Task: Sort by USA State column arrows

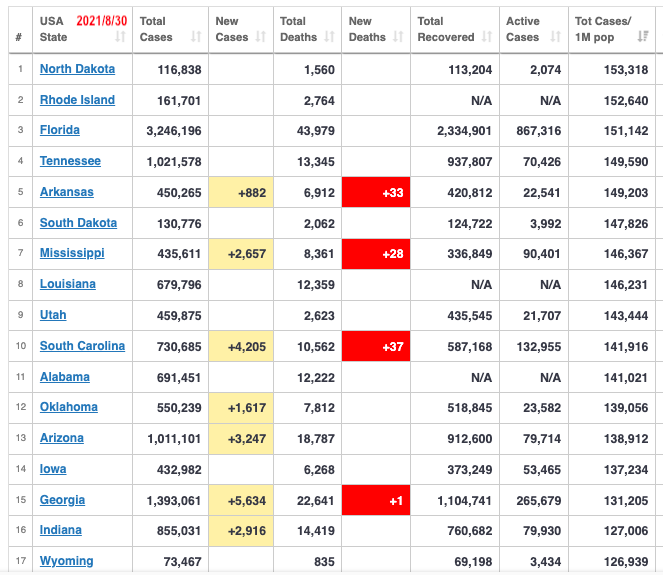Action: [x=120, y=37]
